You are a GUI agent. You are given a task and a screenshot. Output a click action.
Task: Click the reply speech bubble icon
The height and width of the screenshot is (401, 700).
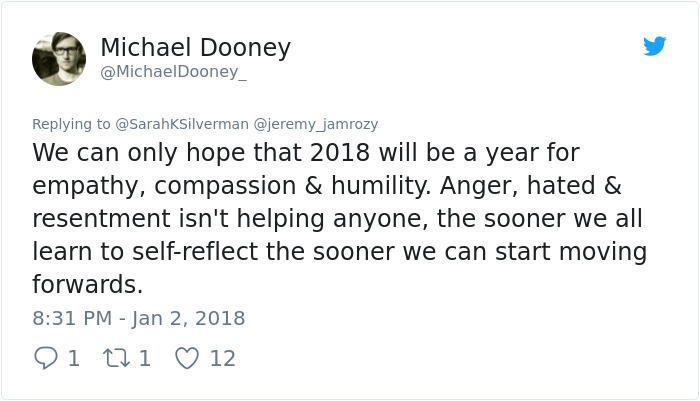click(46, 358)
